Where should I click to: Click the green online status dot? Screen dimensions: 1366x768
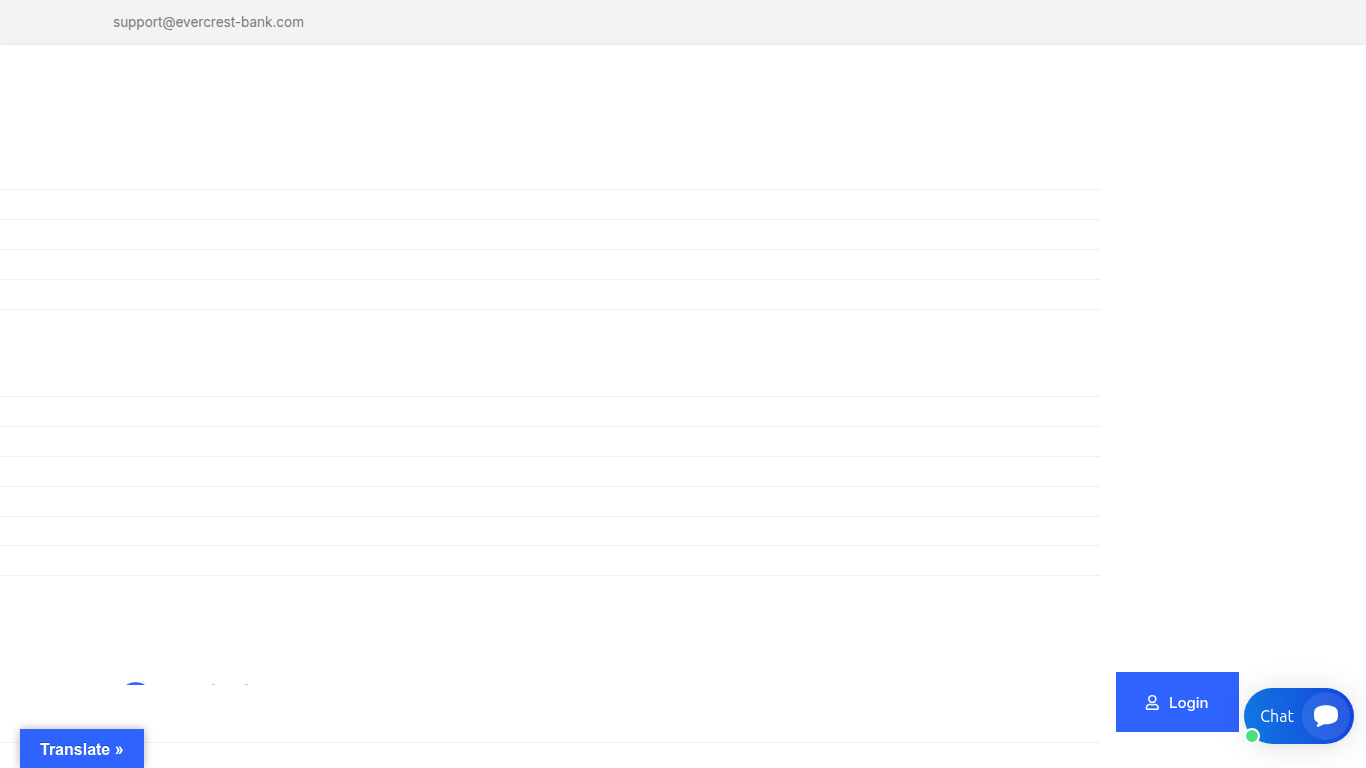tap(1252, 736)
